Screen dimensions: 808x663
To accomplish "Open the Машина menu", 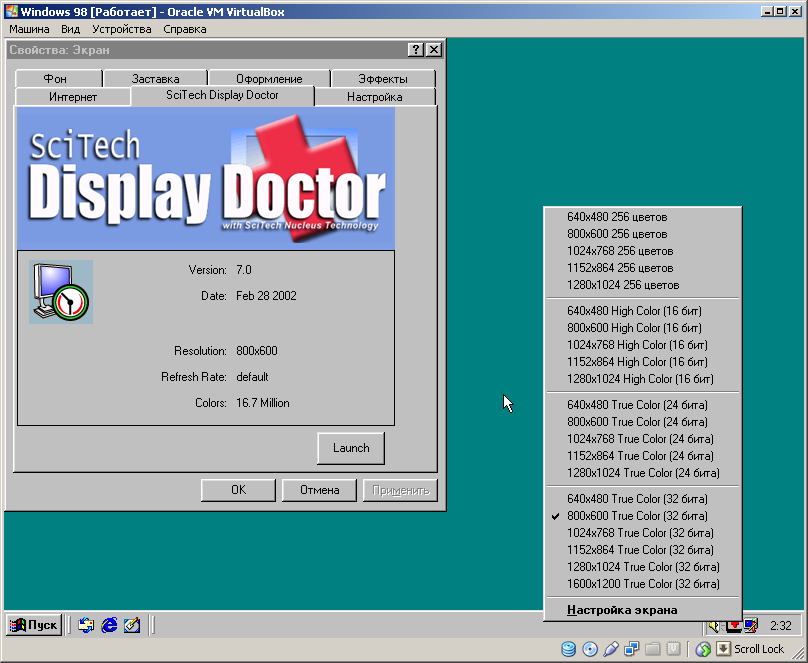I will [x=29, y=29].
